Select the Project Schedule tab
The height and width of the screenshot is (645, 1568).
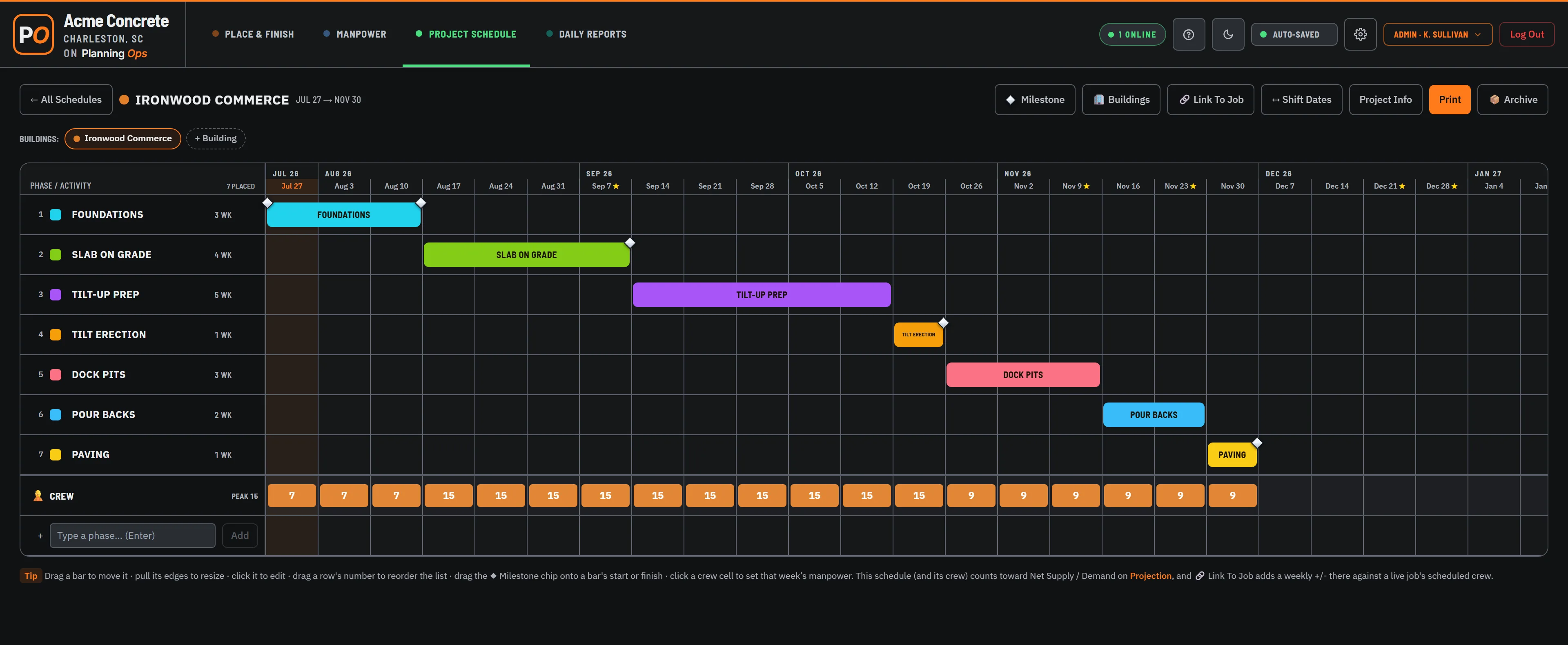click(x=465, y=34)
